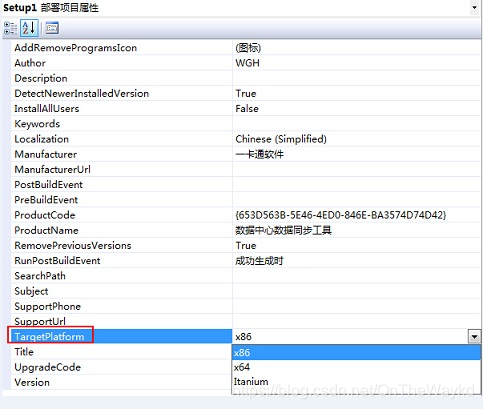Select the AddRemoveProgramsIcon property
The image size is (483, 409).
[76, 48]
